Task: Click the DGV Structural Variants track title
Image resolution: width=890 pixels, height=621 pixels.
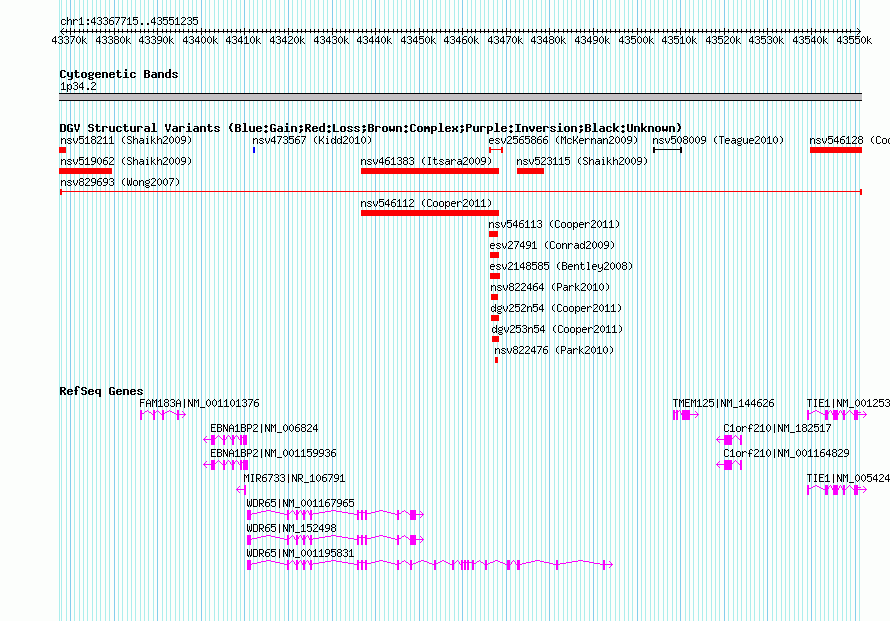Action: [x=370, y=128]
